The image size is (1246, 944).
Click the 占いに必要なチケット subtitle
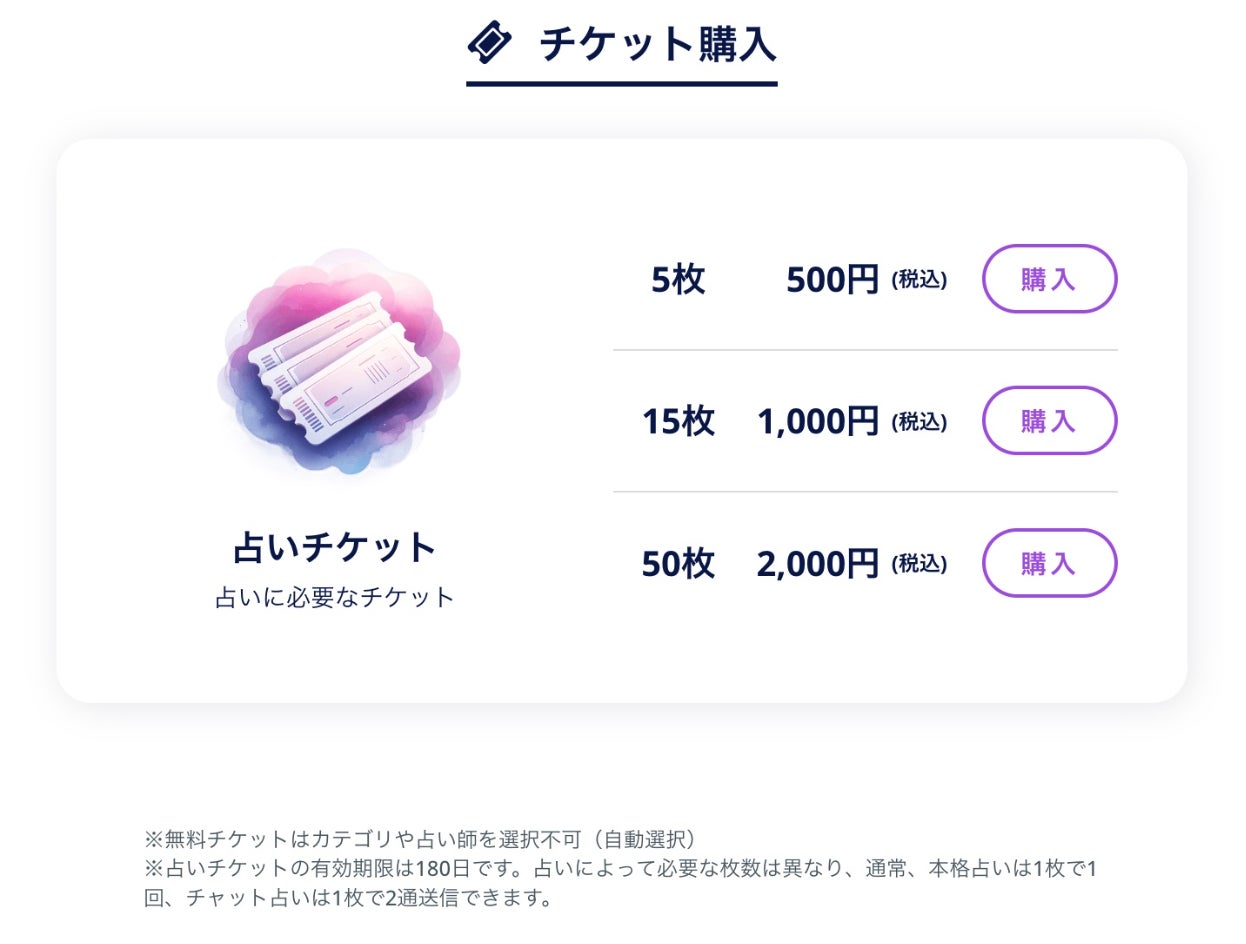coord(335,598)
